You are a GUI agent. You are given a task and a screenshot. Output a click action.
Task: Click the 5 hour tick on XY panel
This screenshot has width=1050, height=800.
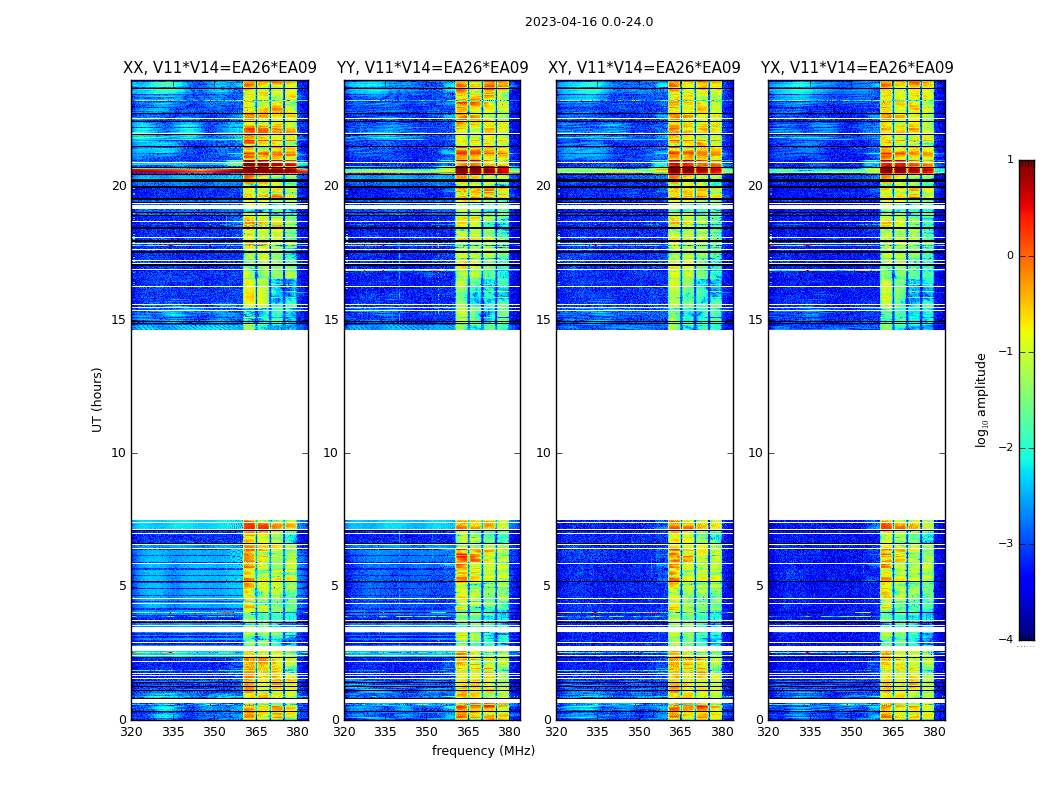click(x=546, y=586)
